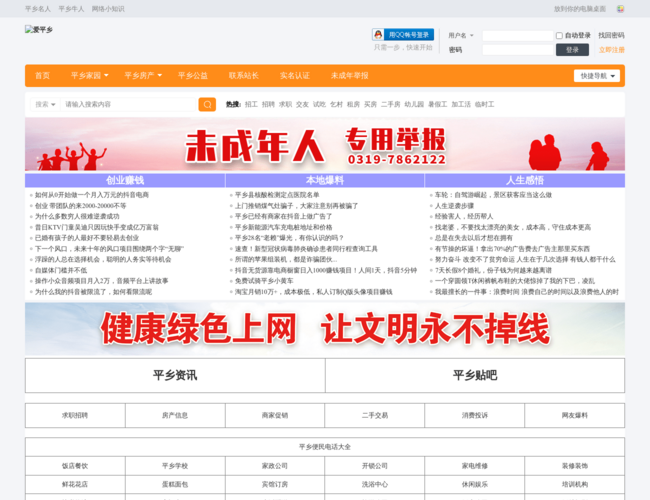This screenshot has height=500, width=650.
Task: Click the orange search button icon
Action: tap(207, 104)
